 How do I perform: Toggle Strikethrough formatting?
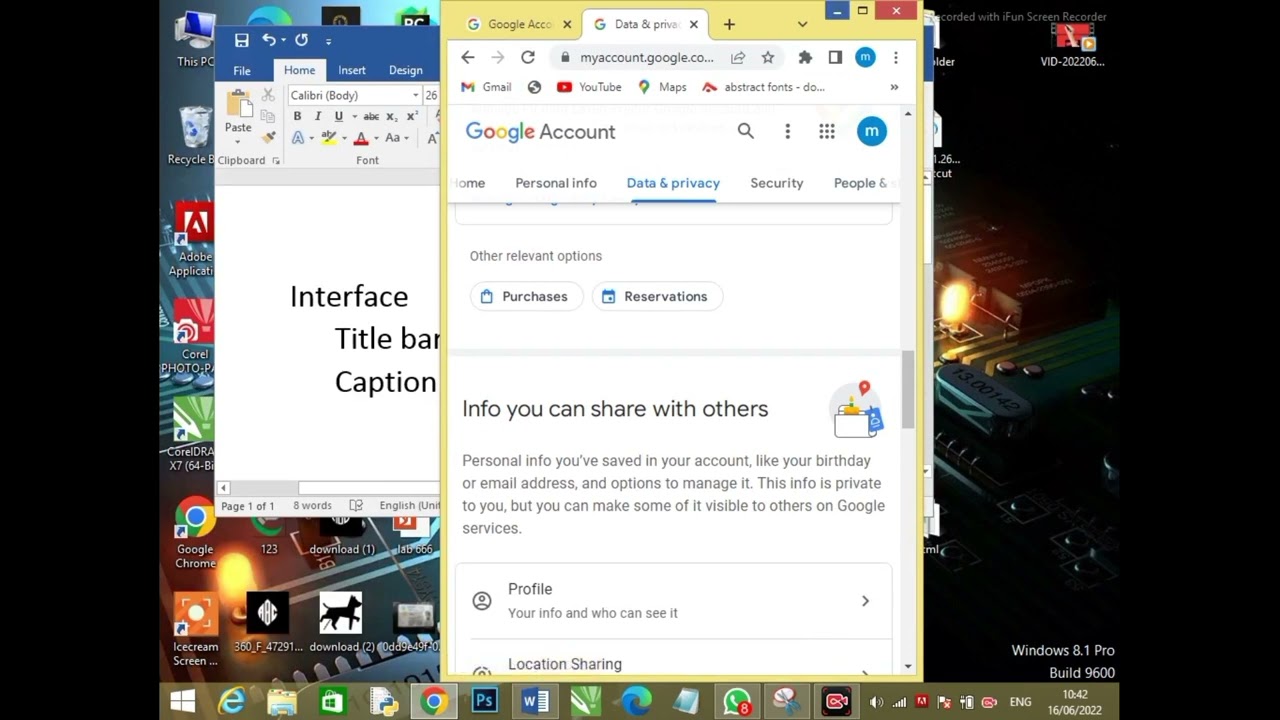pyautogui.click(x=371, y=116)
